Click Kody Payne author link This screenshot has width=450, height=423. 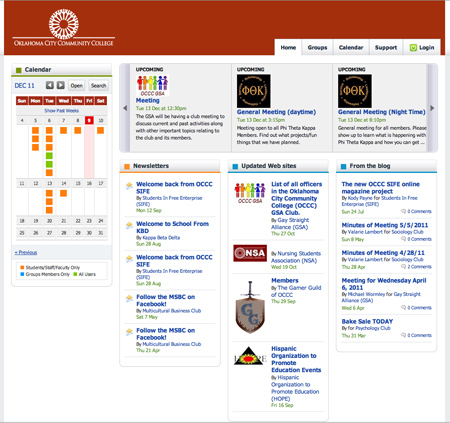[x=360, y=198]
